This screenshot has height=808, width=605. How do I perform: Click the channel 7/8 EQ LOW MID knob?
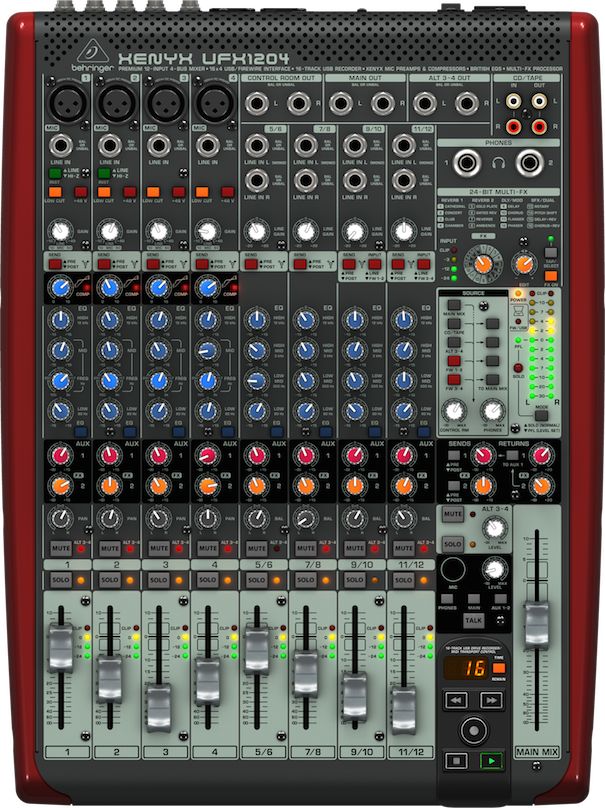point(306,381)
